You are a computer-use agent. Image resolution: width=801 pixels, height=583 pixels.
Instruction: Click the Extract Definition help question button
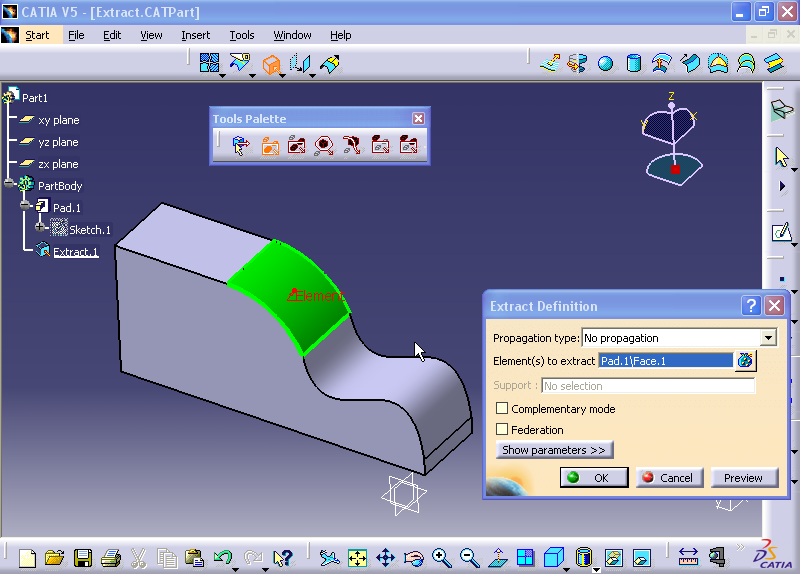pos(751,306)
